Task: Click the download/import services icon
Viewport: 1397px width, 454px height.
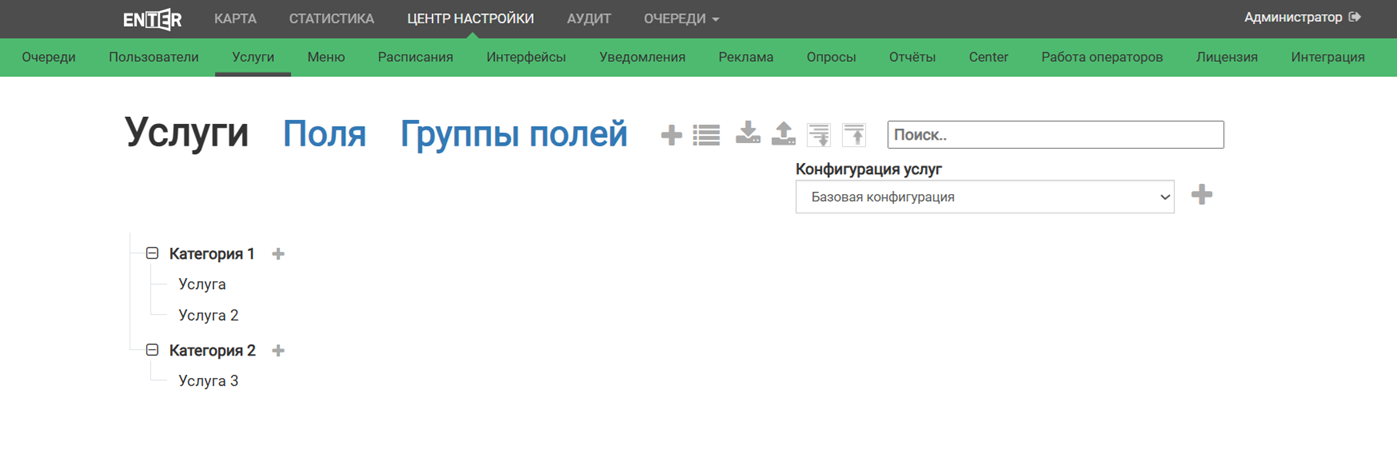Action: click(748, 134)
